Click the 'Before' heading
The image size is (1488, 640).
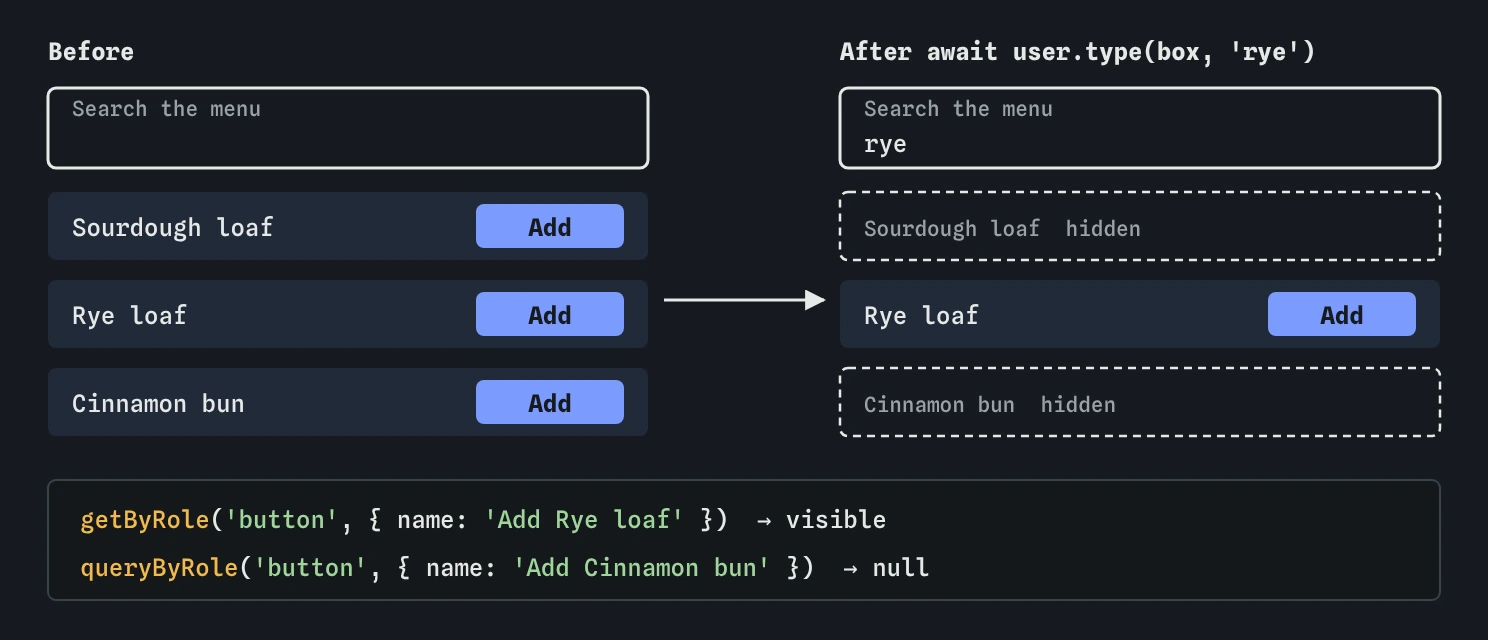tap(91, 52)
